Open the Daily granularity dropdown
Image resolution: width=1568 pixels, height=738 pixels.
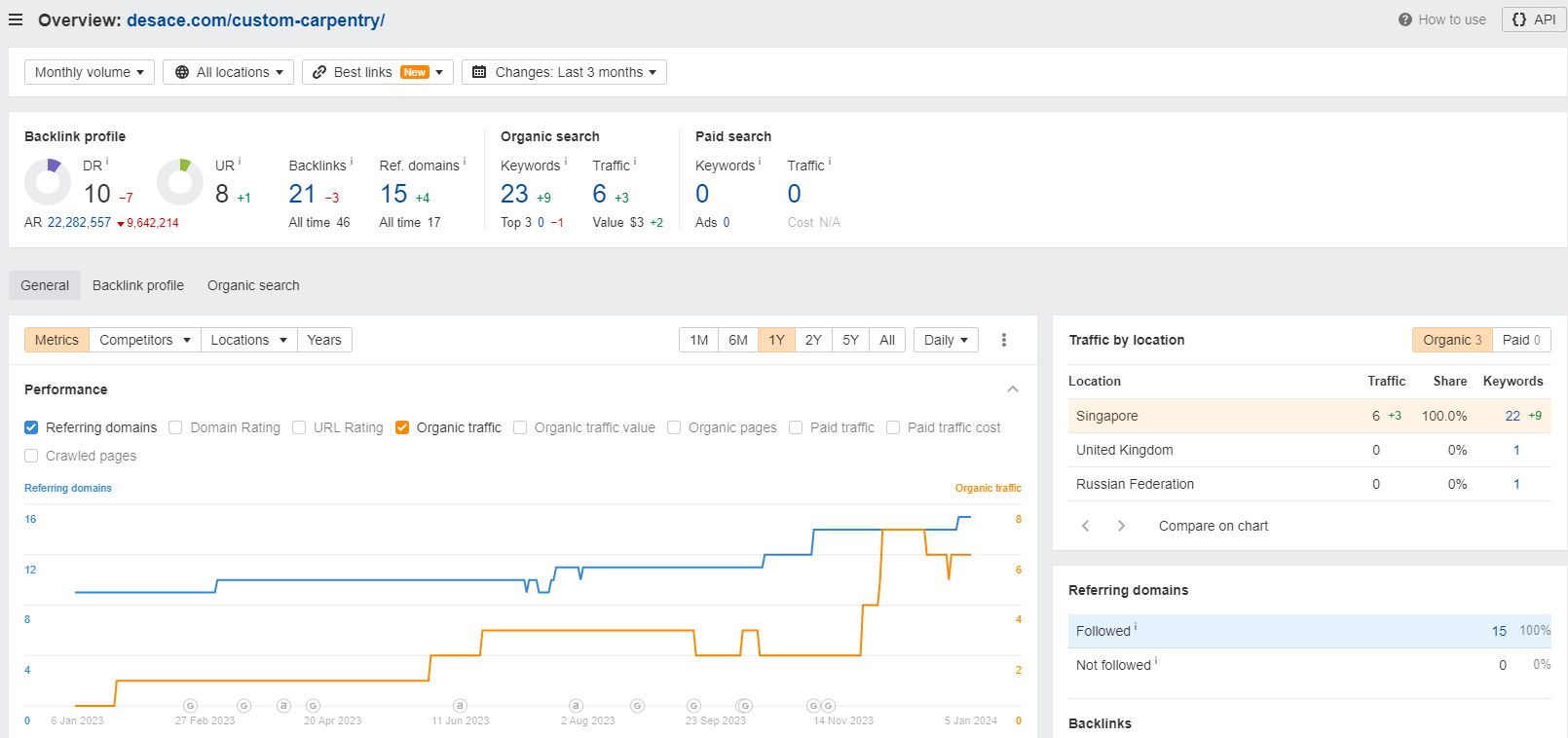click(946, 340)
